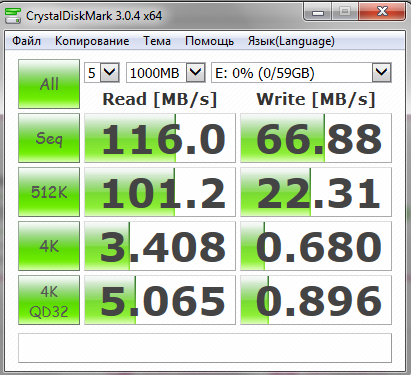The height and width of the screenshot is (375, 411).
Task: Expand the test count dropdown showing 5
Action: (x=102, y=73)
